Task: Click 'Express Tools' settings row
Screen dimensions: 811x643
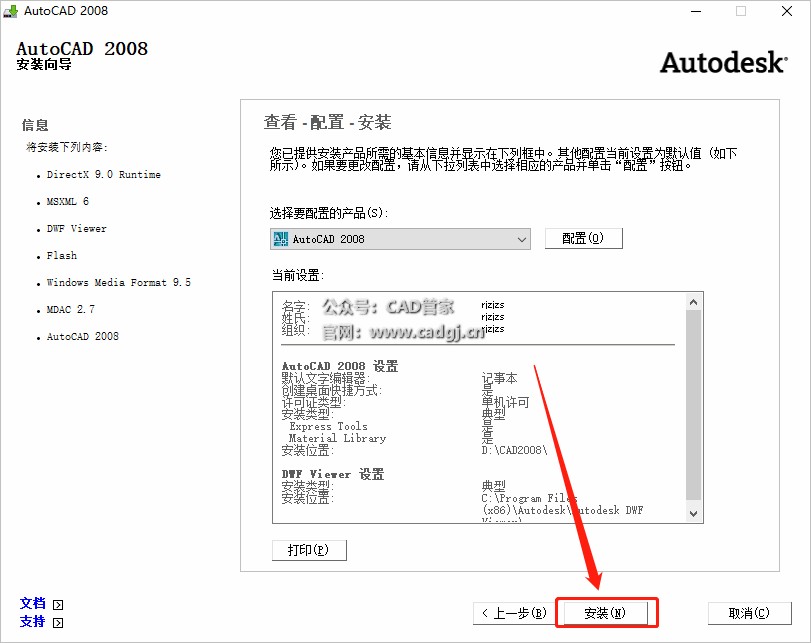Action: point(328,426)
